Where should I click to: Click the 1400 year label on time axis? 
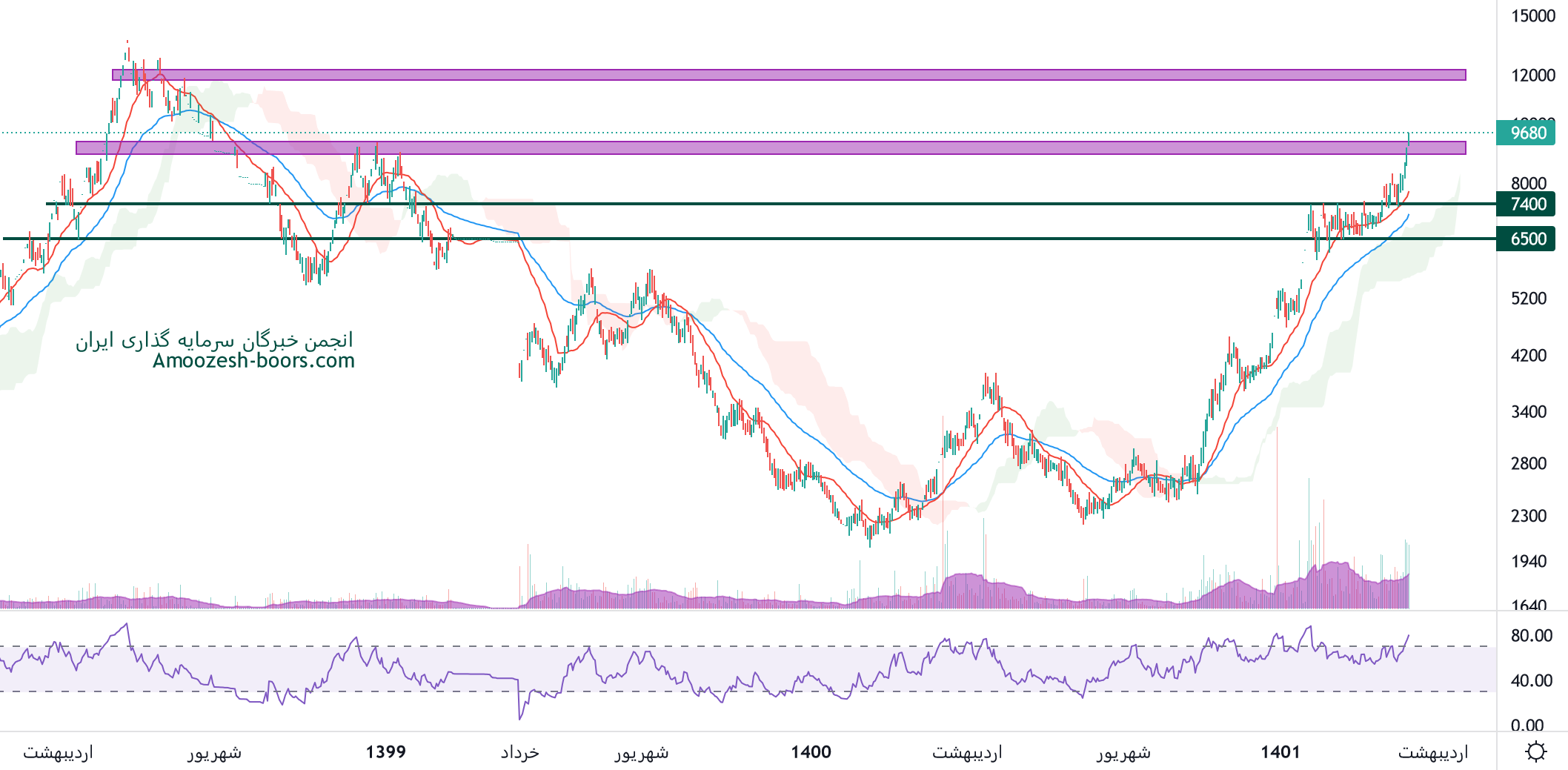[811, 752]
